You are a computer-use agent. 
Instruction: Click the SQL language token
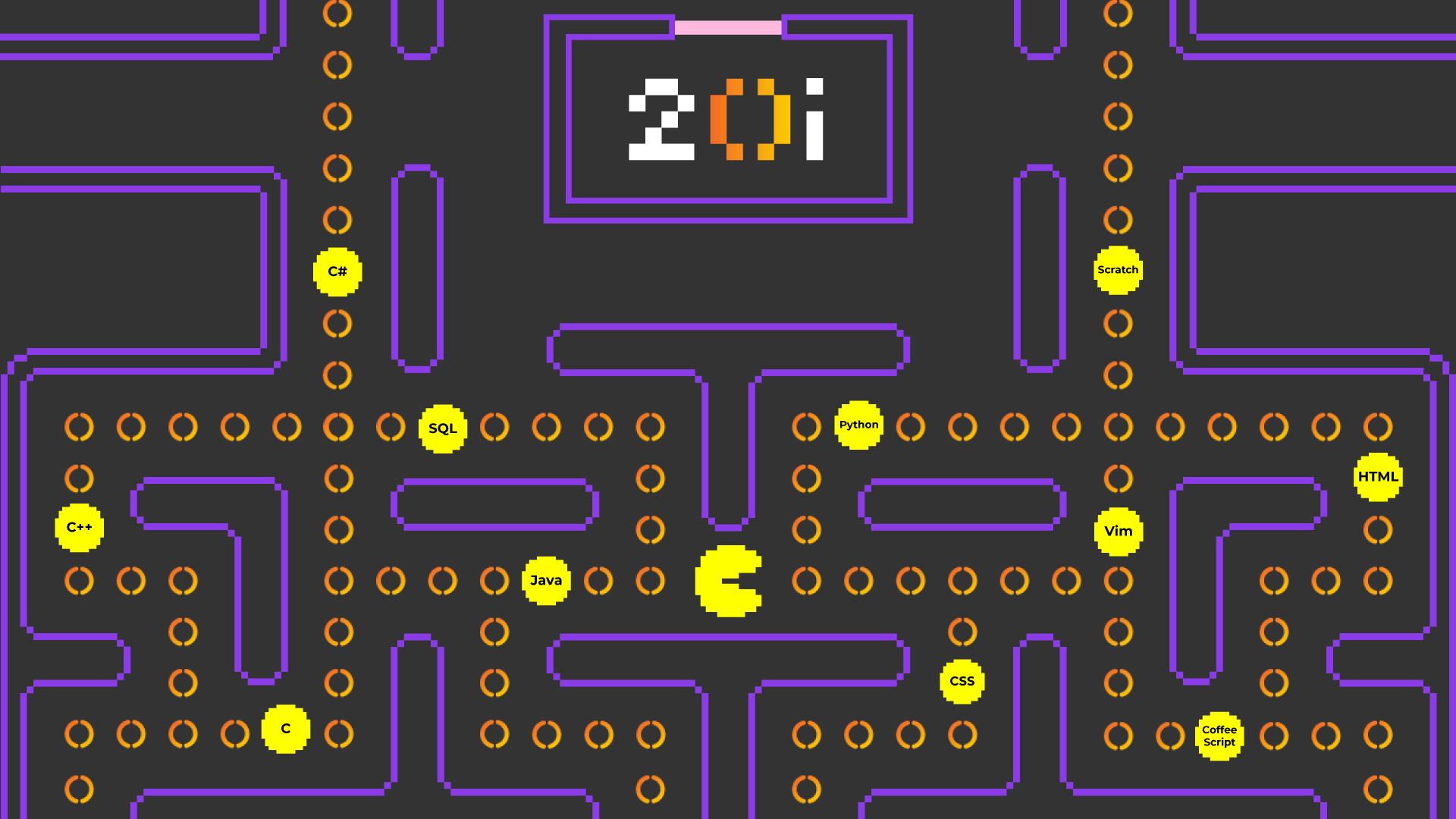point(441,427)
